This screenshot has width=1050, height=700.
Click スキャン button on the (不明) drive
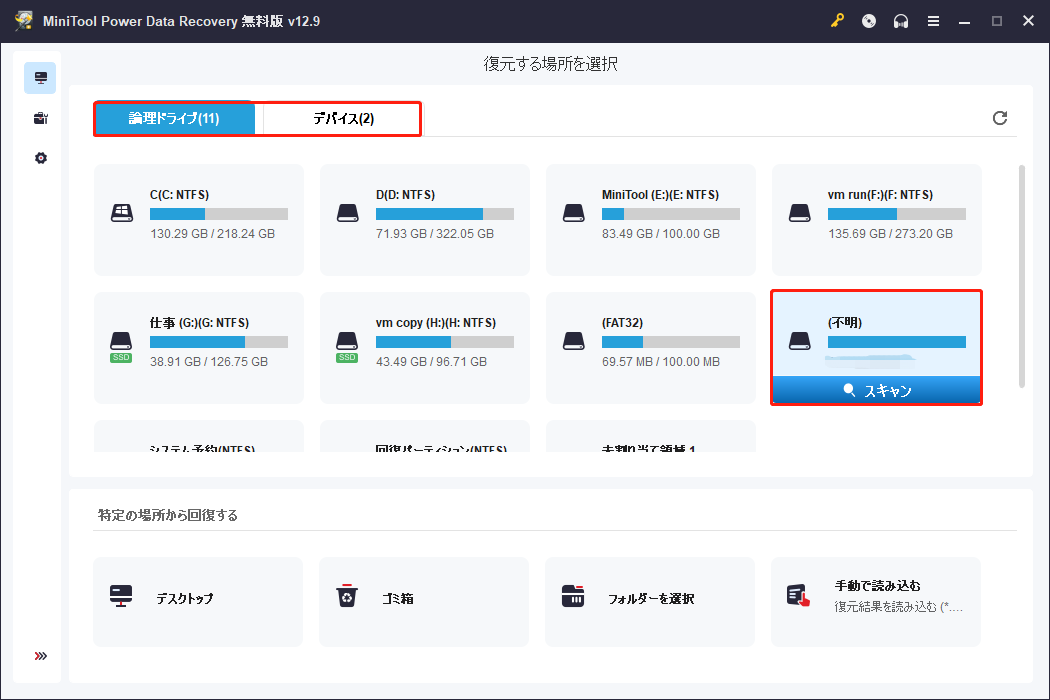click(x=877, y=390)
